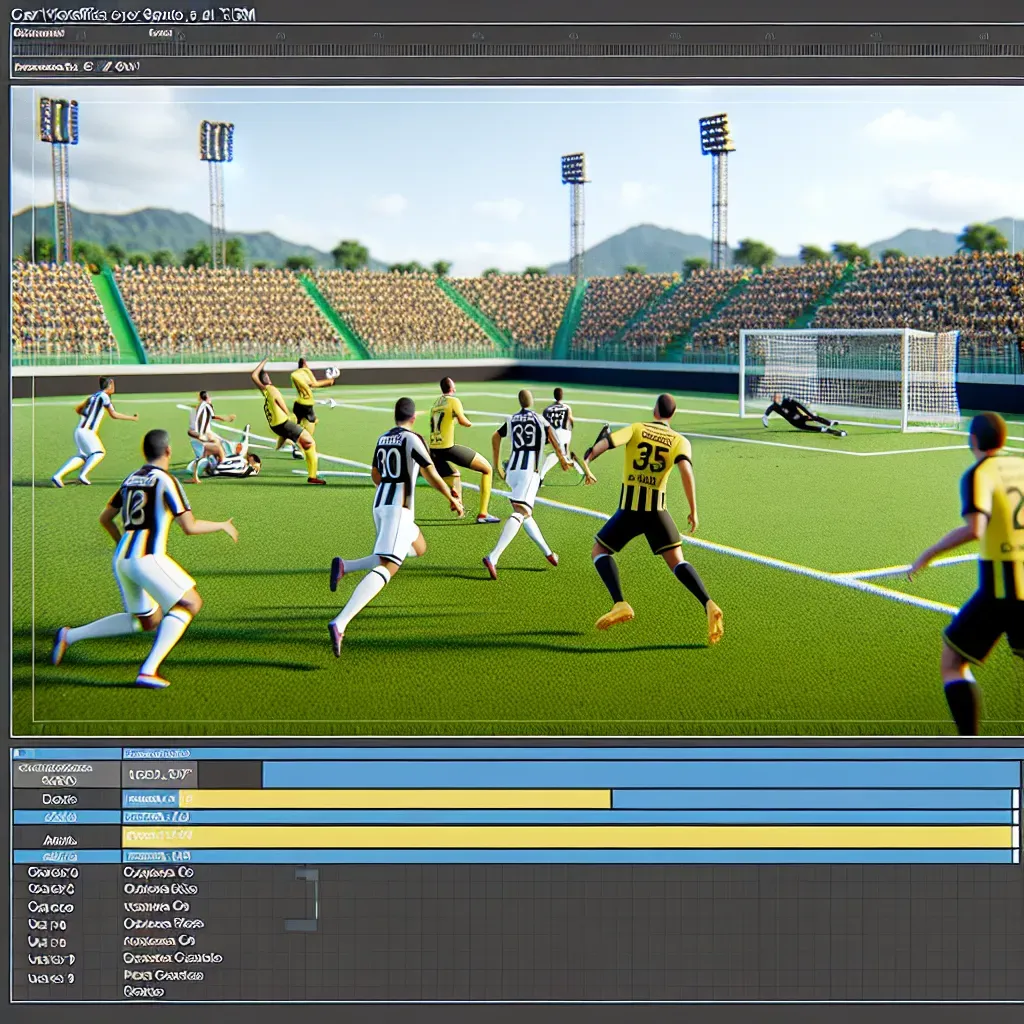Click the tick-mark timeline ruler above the preview
Screen dimensions: 1024x1024
(518, 50)
